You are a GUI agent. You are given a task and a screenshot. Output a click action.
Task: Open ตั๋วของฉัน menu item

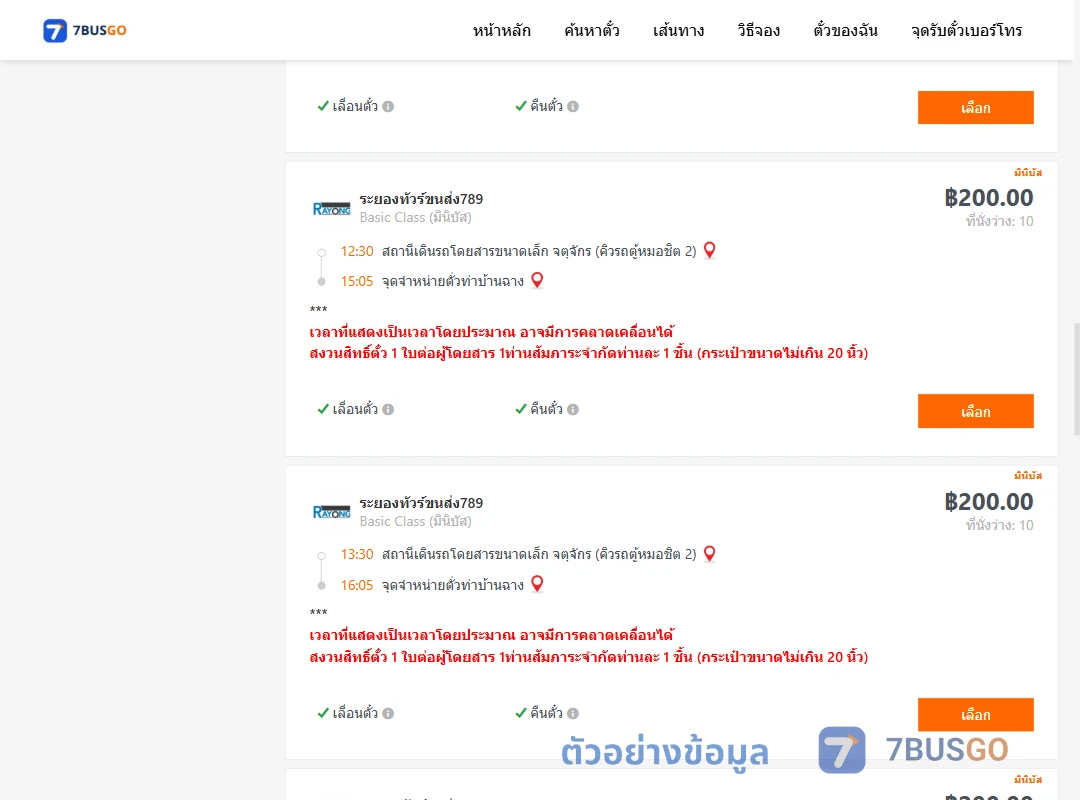click(845, 30)
